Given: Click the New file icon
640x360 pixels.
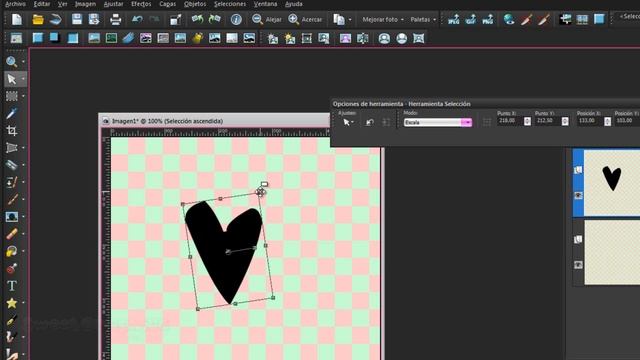Looking at the screenshot, I should pos(17,19).
